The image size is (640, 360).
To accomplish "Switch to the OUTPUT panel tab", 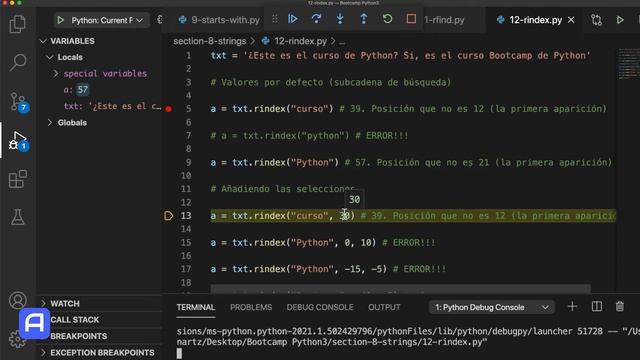I will point(384,307).
